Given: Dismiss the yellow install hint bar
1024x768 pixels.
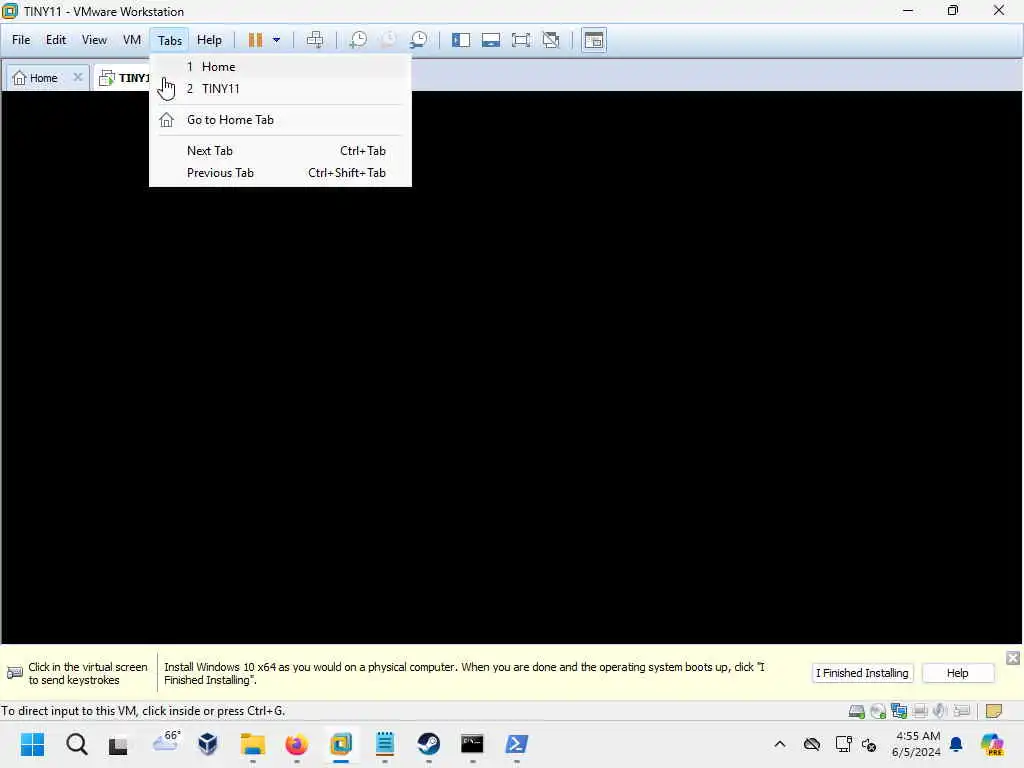Looking at the screenshot, I should click(x=1013, y=658).
